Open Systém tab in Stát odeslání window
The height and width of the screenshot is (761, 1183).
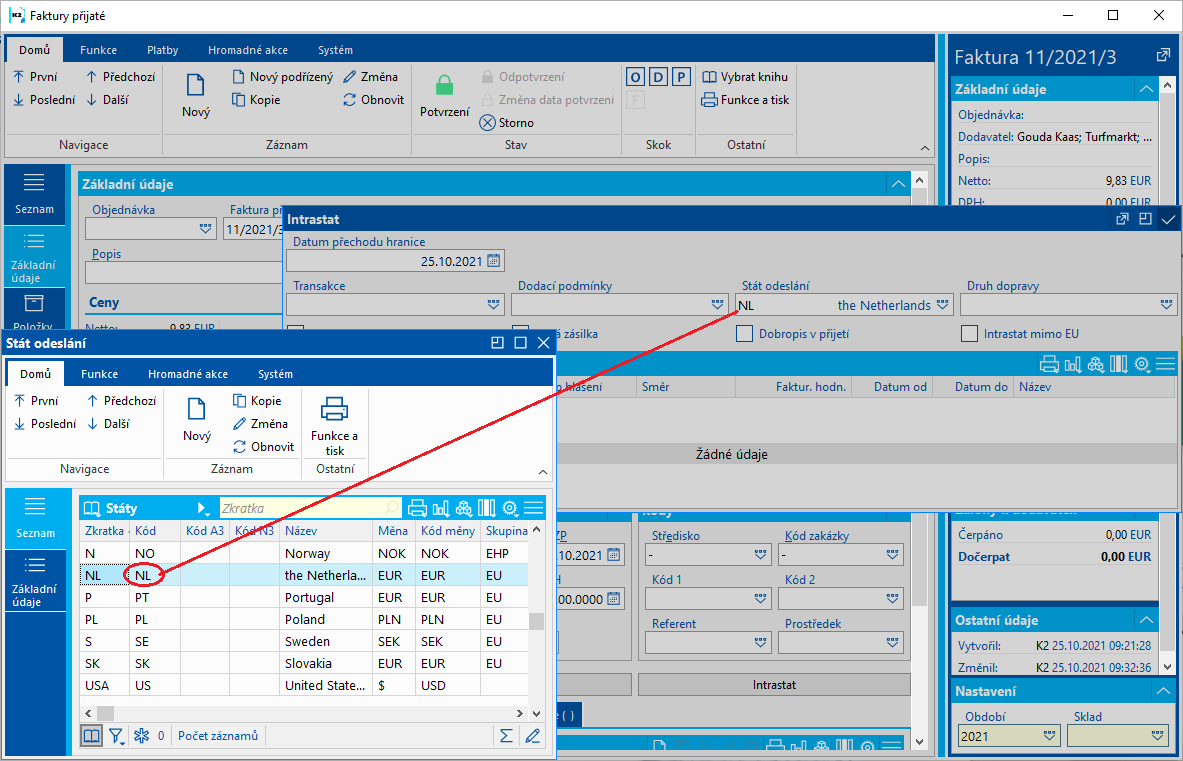pos(275,374)
